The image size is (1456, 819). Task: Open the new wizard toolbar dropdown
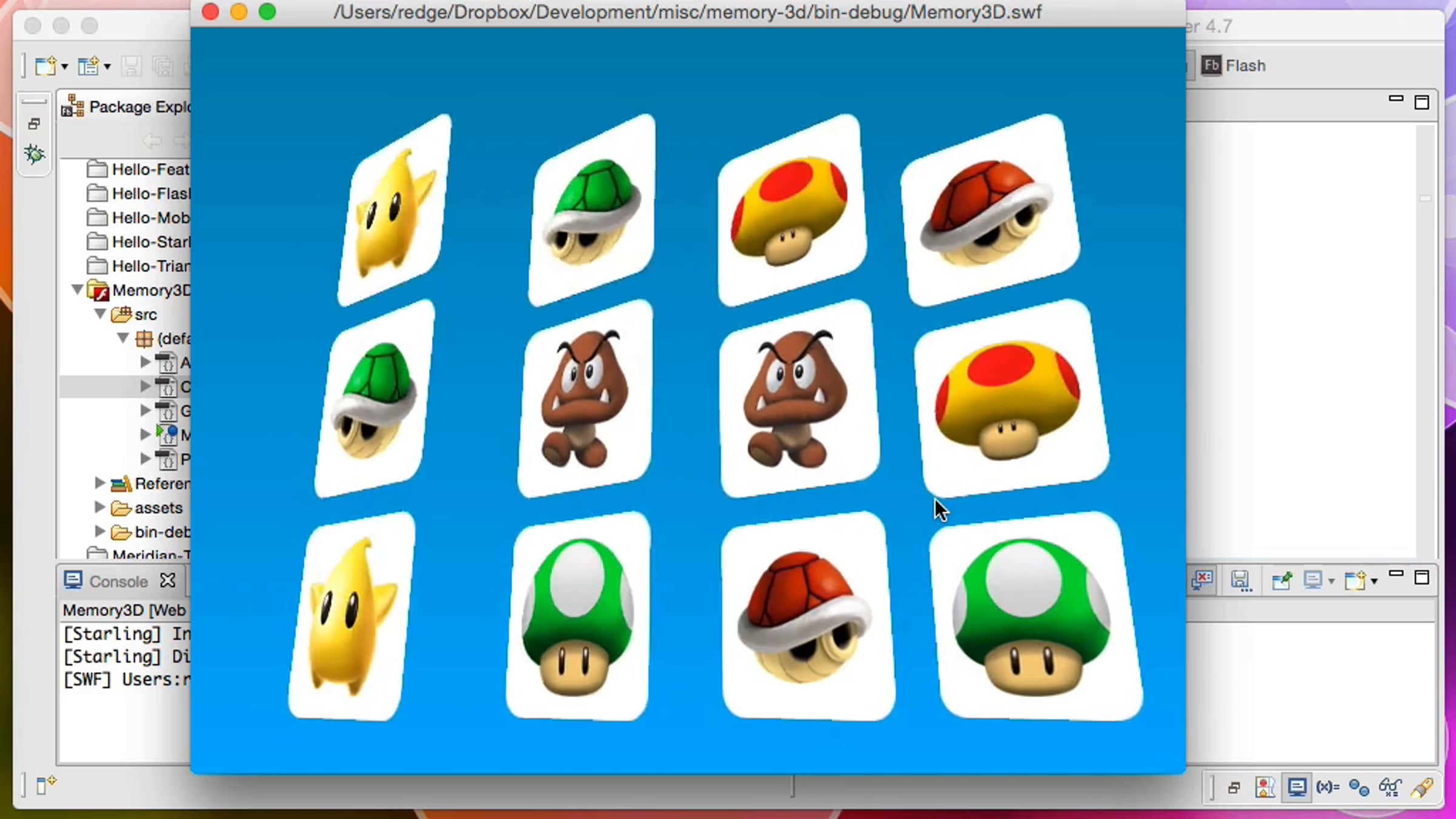(x=64, y=66)
